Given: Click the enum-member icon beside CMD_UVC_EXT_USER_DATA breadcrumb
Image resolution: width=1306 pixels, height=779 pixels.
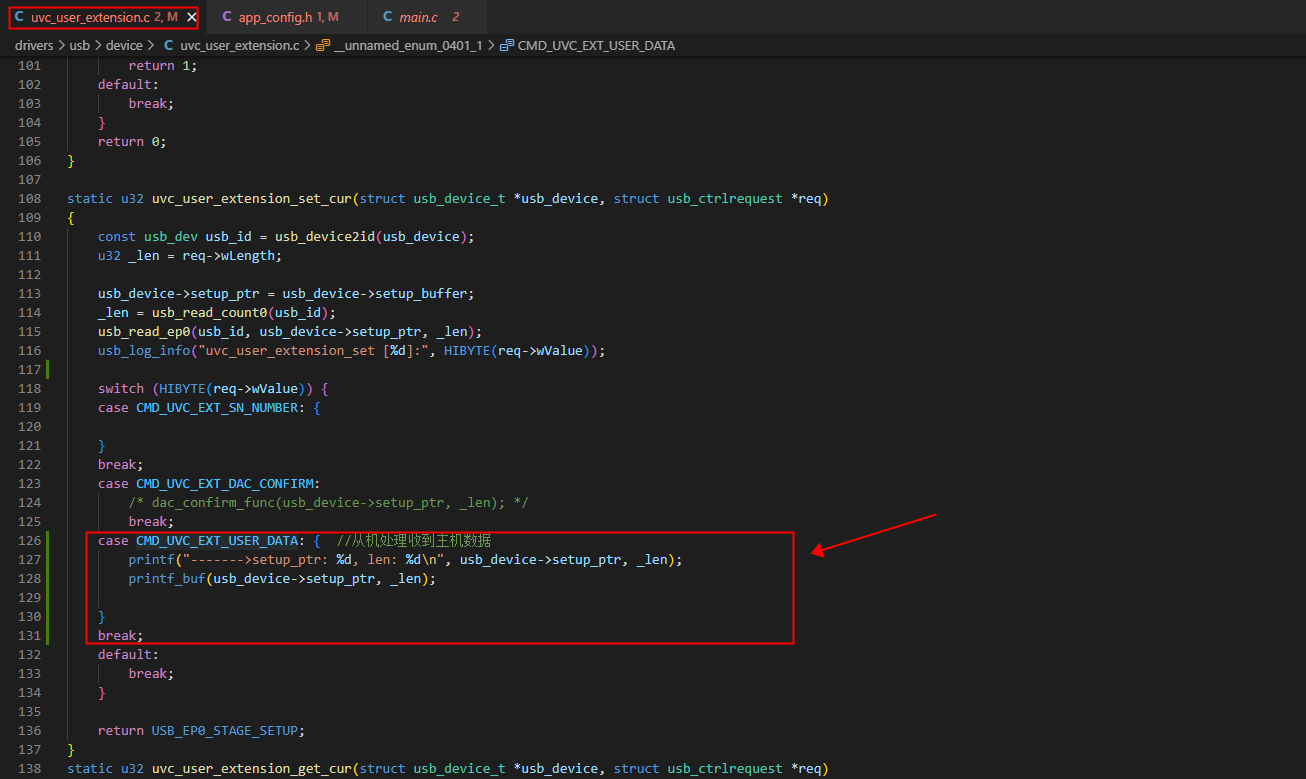Looking at the screenshot, I should coord(506,45).
